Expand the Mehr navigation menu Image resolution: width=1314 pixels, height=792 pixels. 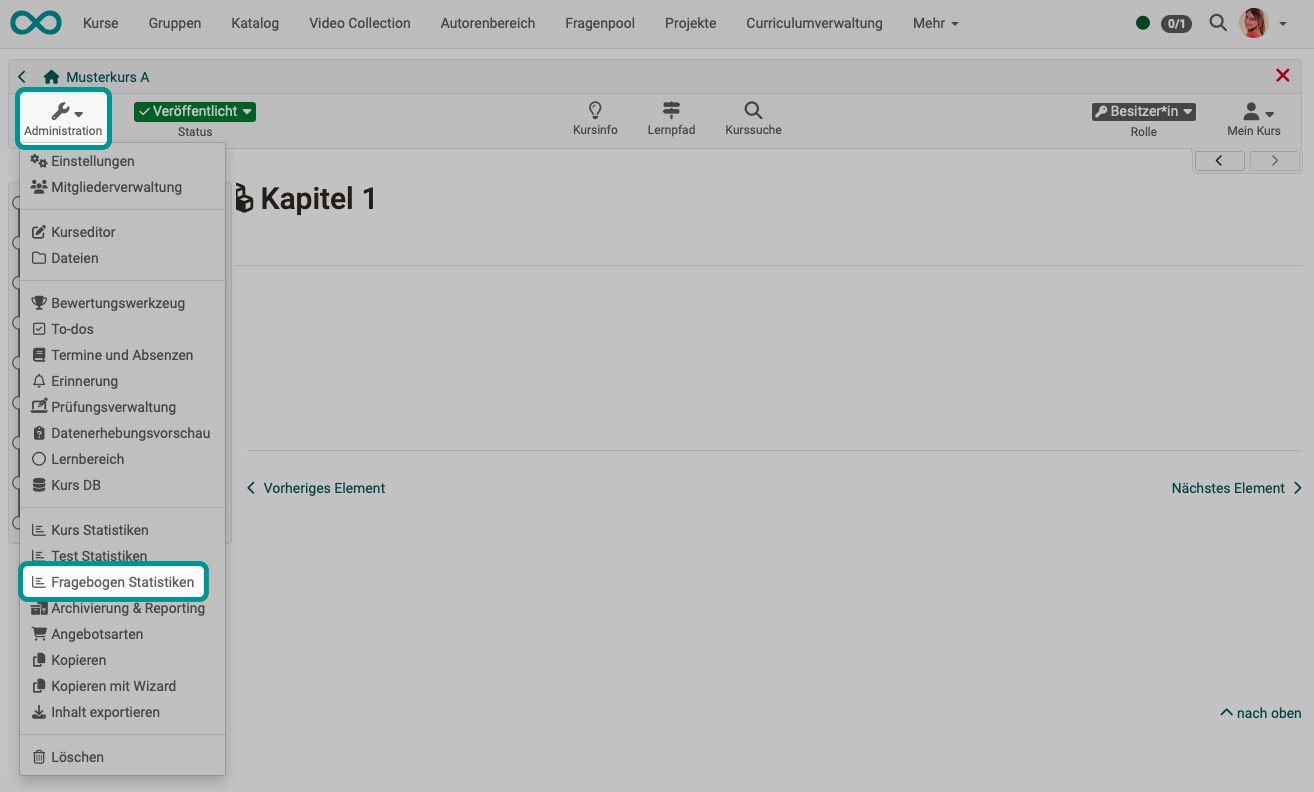[x=935, y=23]
